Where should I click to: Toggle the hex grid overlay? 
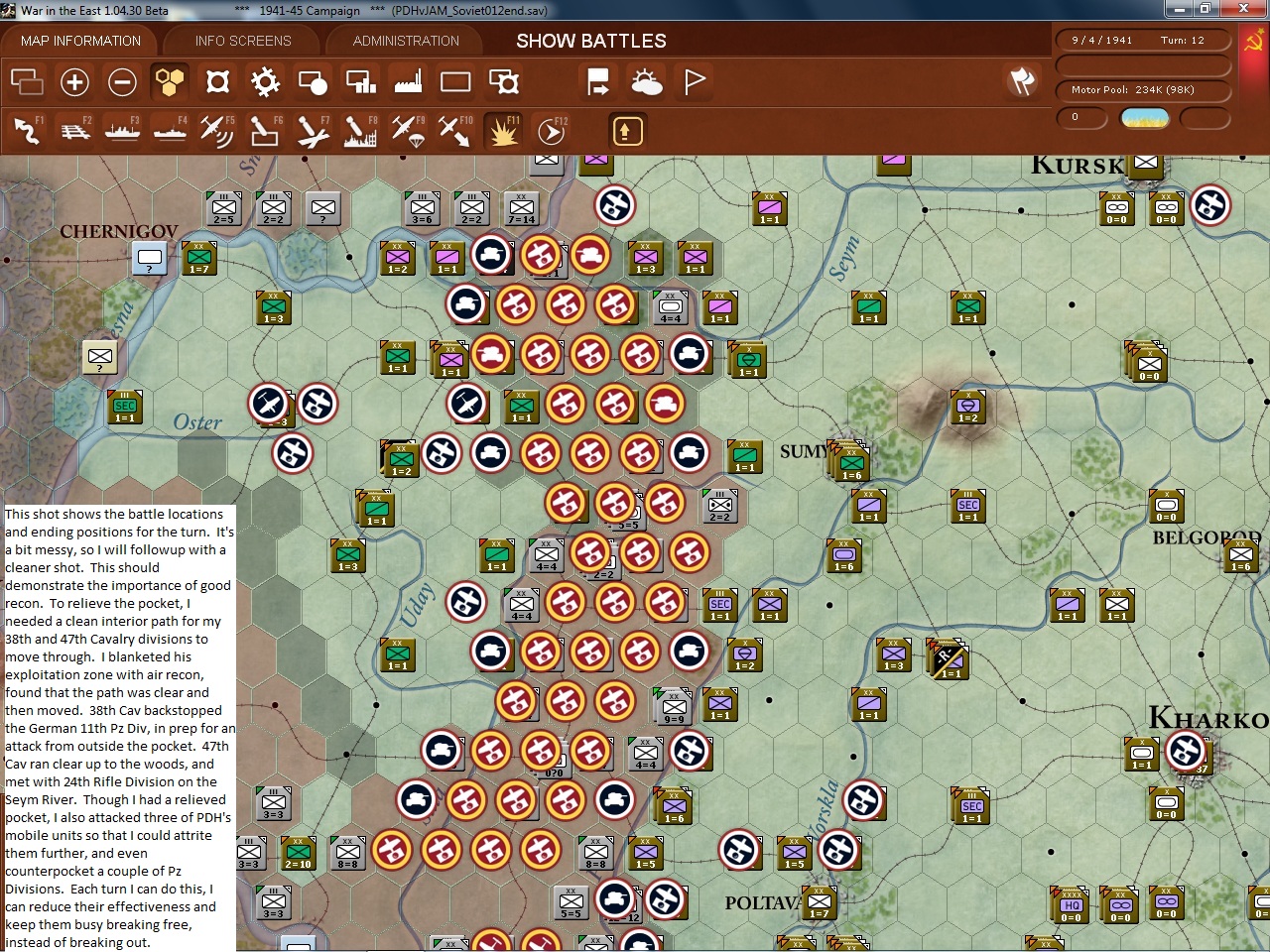pyautogui.click(x=170, y=81)
